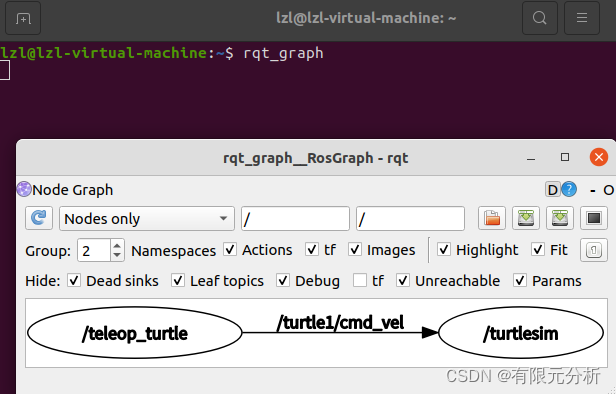Image resolution: width=616 pixels, height=394 pixels.
Task: Click the second topic filter field
Action: pos(410,218)
